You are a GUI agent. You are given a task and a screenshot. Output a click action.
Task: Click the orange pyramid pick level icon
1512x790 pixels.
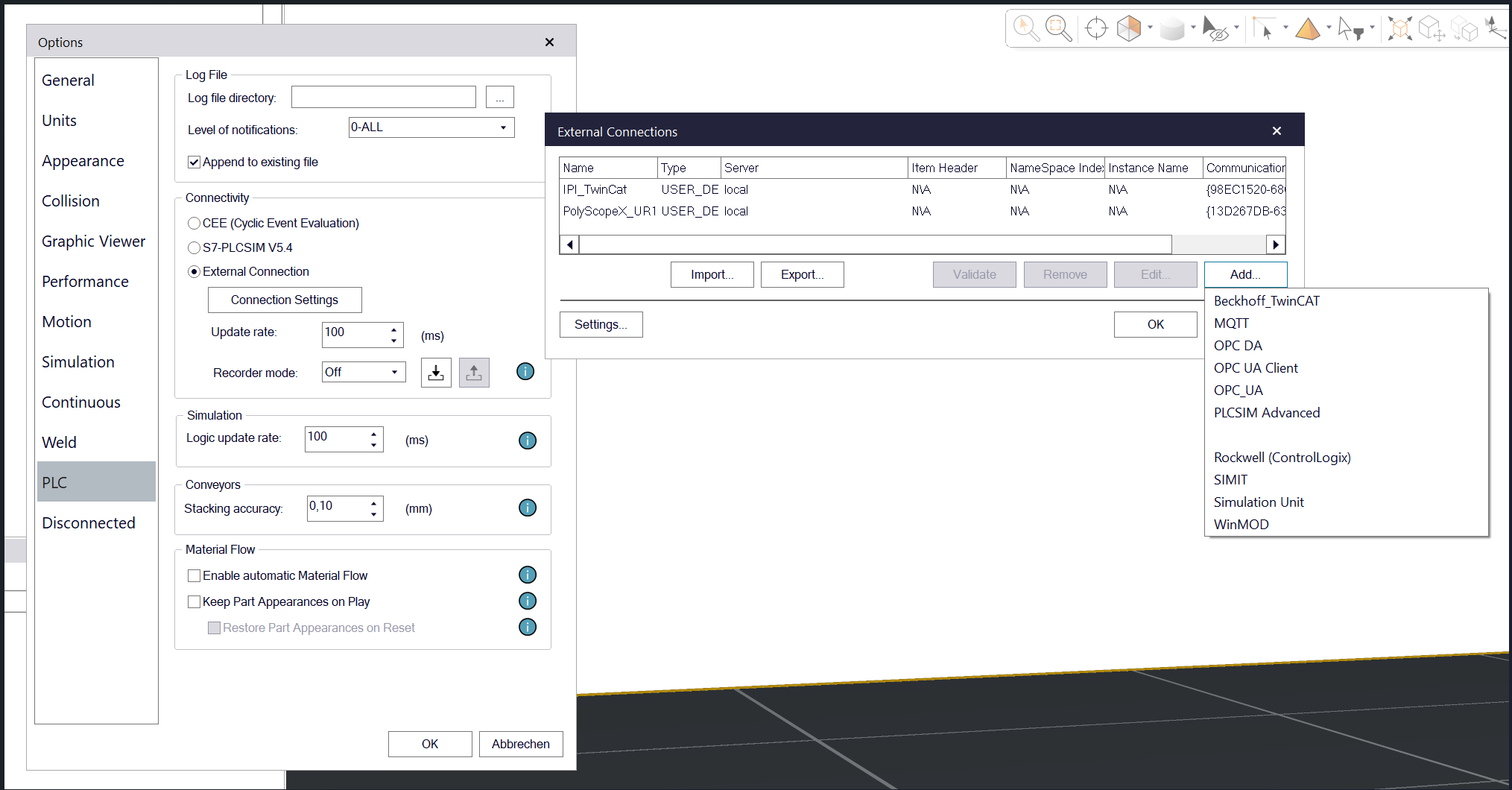pos(1308,29)
